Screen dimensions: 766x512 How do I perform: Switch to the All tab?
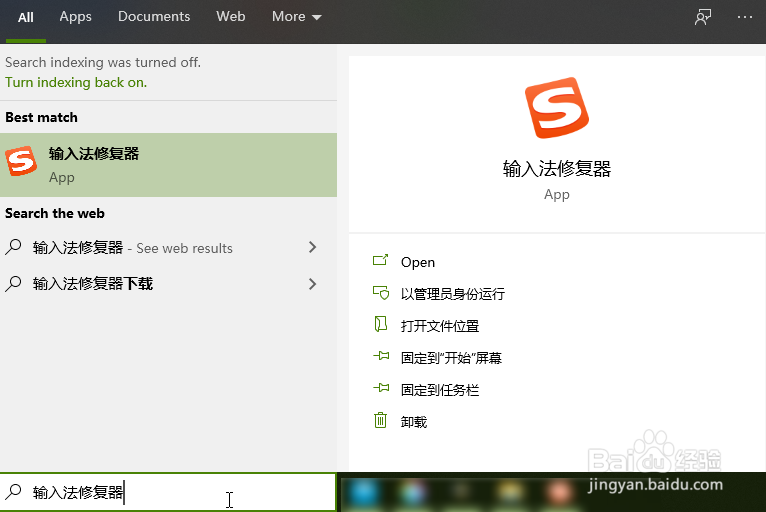point(25,18)
